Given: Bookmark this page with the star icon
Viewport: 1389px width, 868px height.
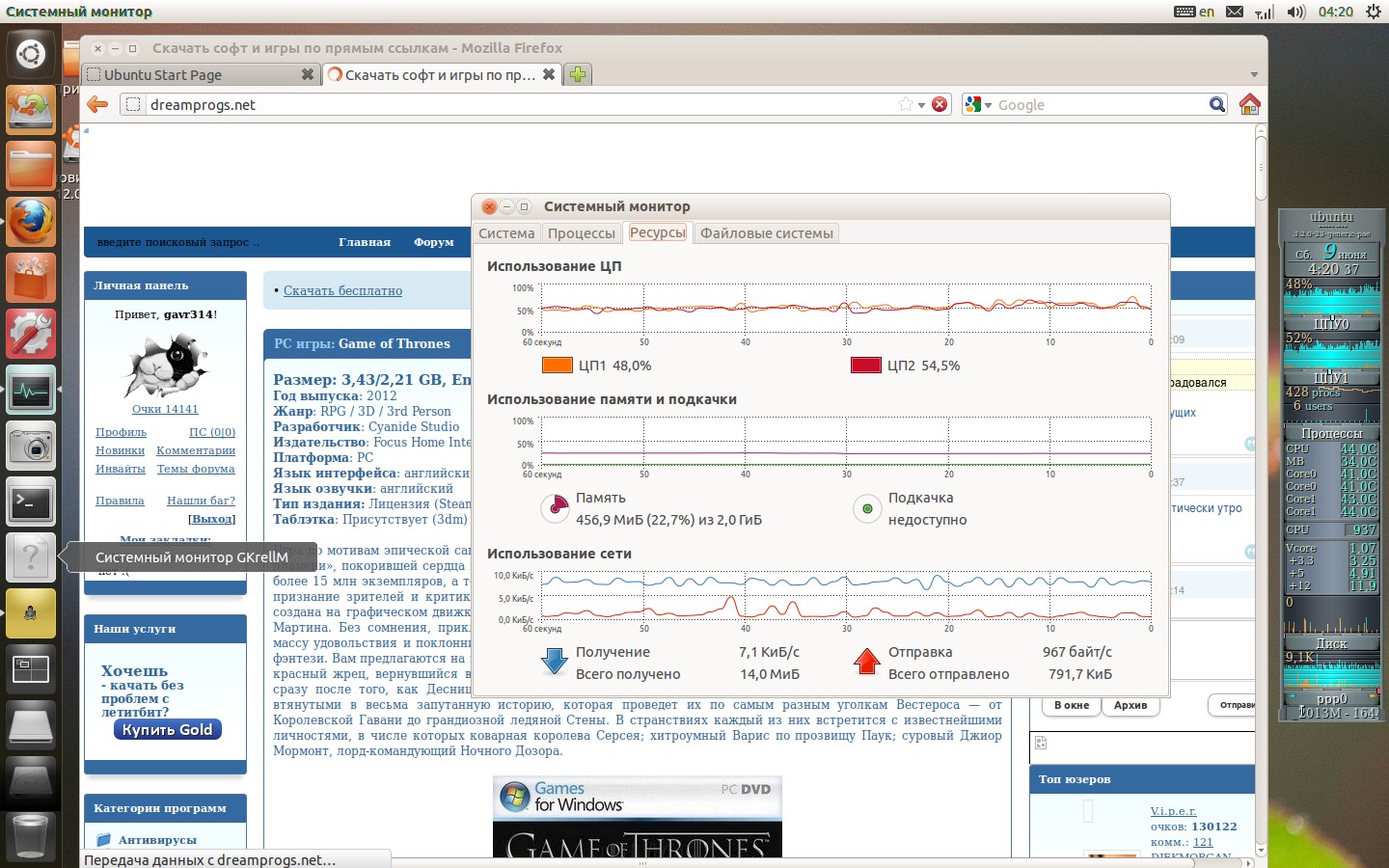Looking at the screenshot, I should click(x=905, y=104).
